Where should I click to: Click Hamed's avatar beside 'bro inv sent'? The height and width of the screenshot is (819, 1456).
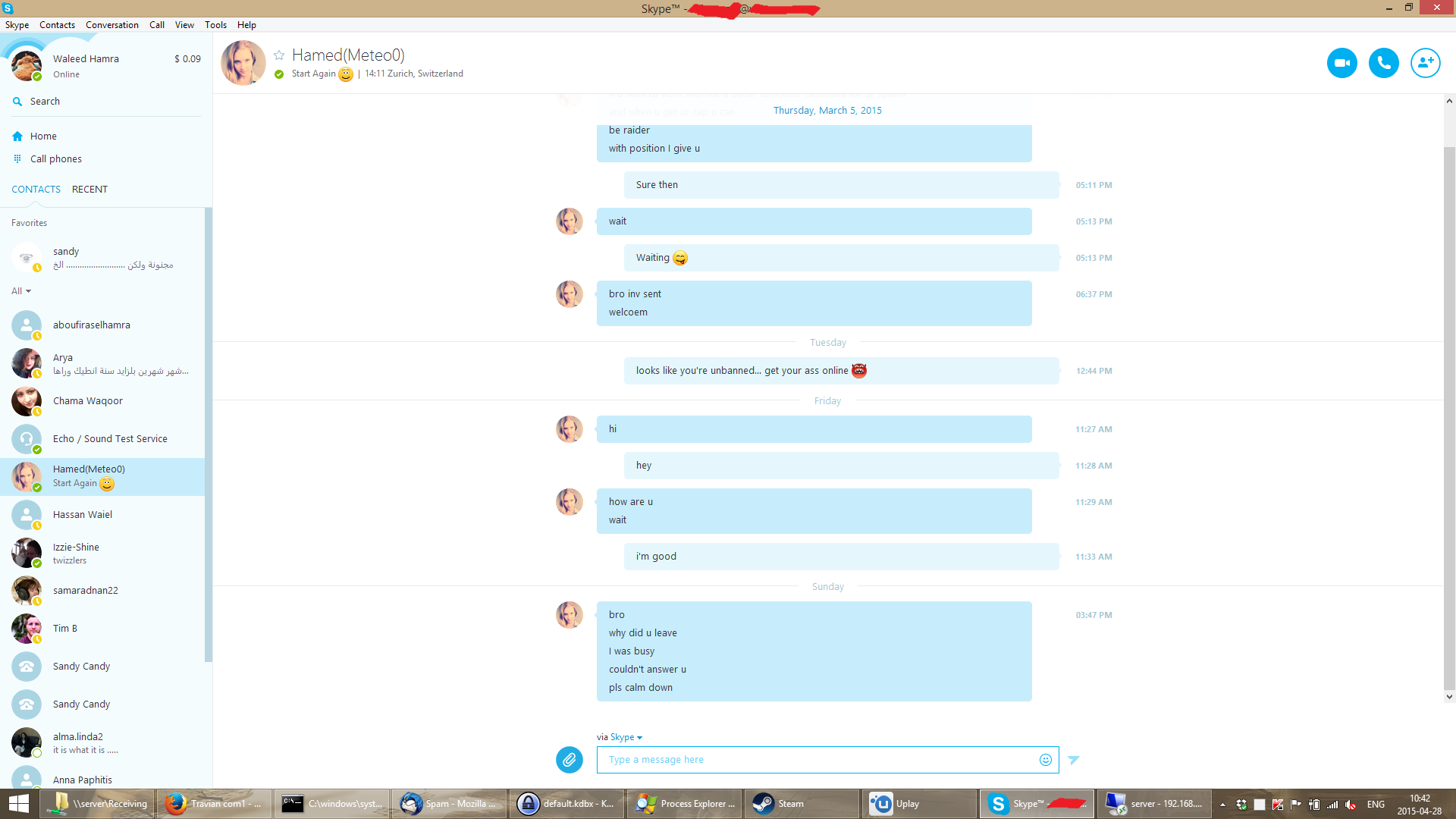click(x=570, y=294)
